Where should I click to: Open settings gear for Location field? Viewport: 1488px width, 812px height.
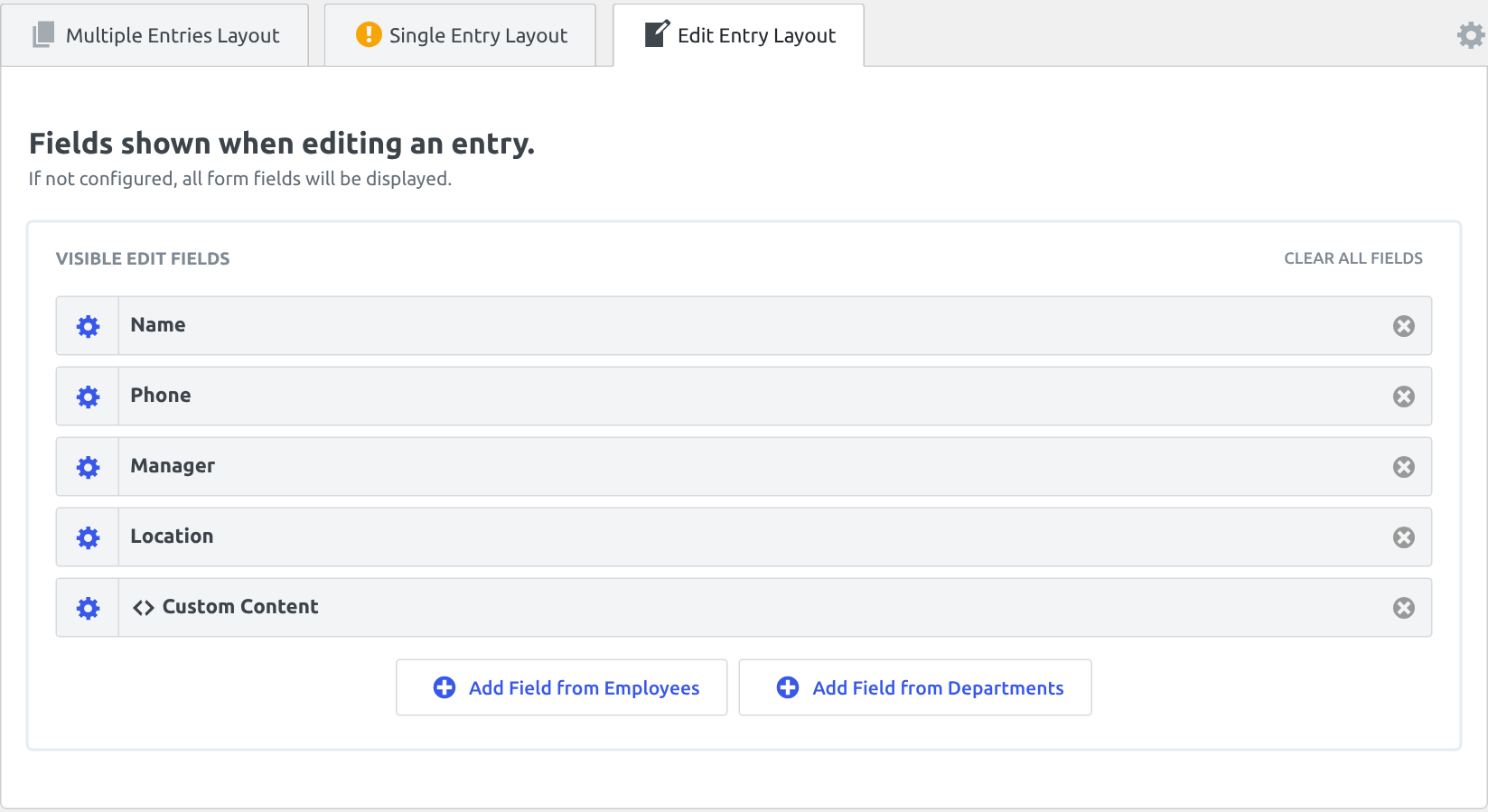88,537
